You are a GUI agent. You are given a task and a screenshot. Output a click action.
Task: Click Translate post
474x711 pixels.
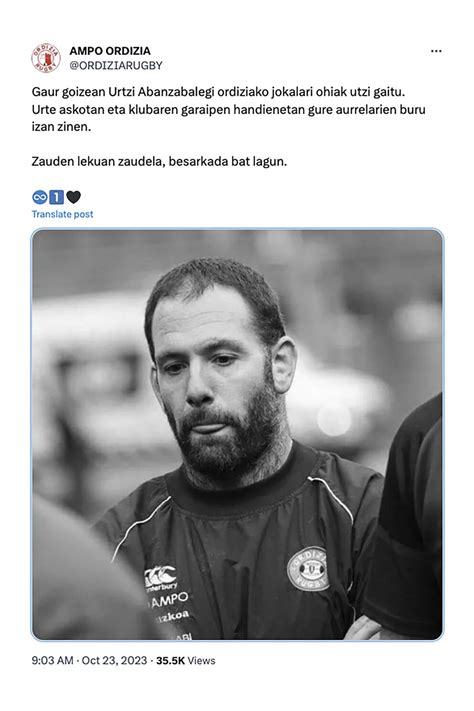62,214
